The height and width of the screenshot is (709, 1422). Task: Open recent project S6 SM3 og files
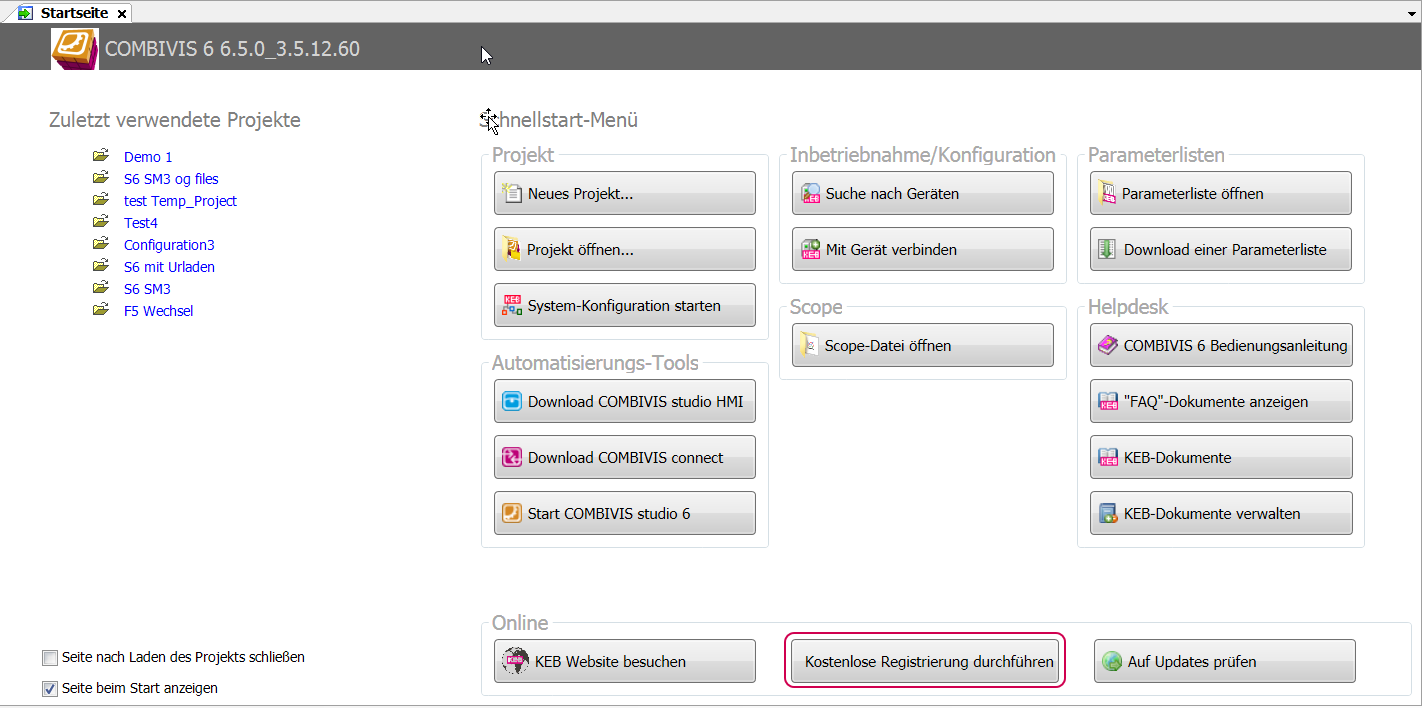pos(171,179)
